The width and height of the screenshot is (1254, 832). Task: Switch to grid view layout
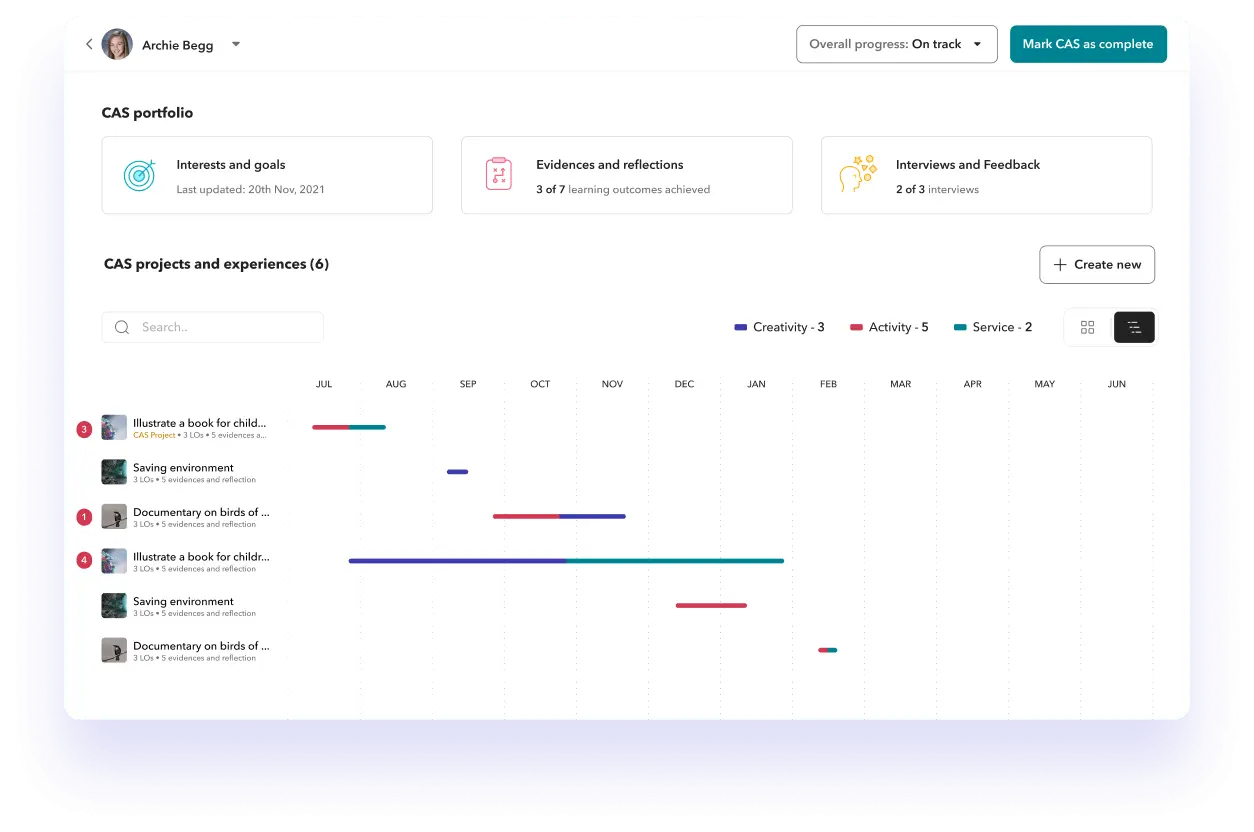click(x=1087, y=327)
